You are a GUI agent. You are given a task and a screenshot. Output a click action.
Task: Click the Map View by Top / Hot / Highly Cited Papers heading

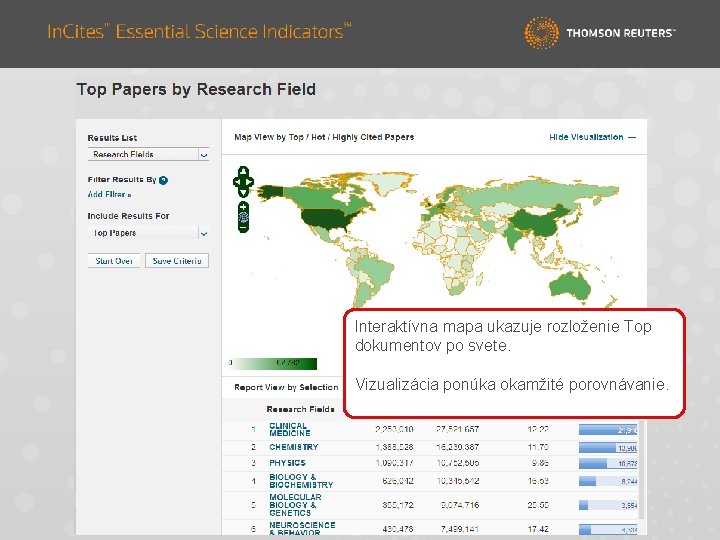324,137
